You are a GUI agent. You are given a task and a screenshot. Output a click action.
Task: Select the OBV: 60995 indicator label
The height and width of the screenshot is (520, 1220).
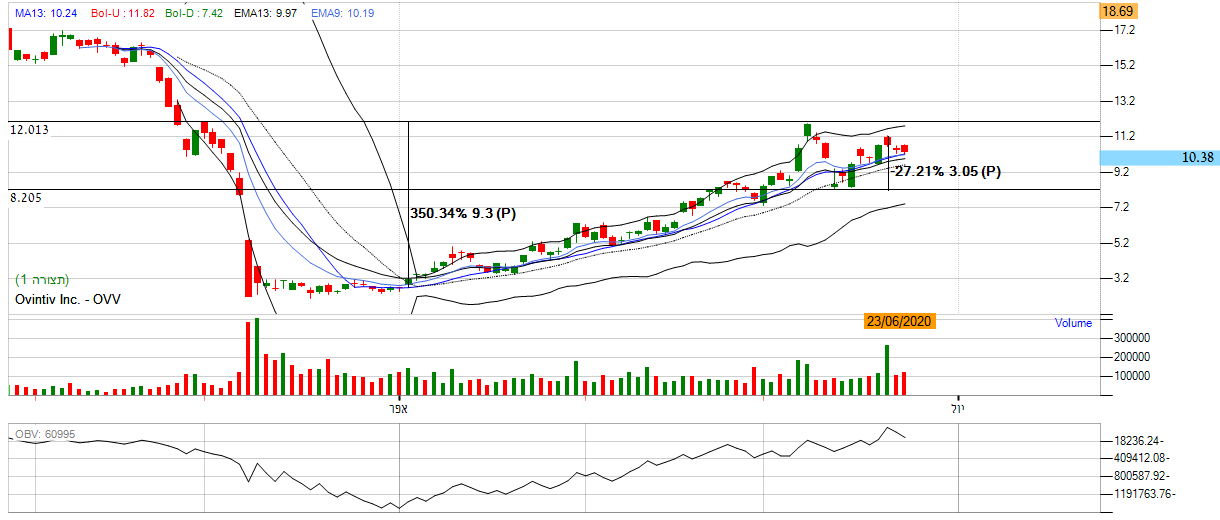[45, 434]
